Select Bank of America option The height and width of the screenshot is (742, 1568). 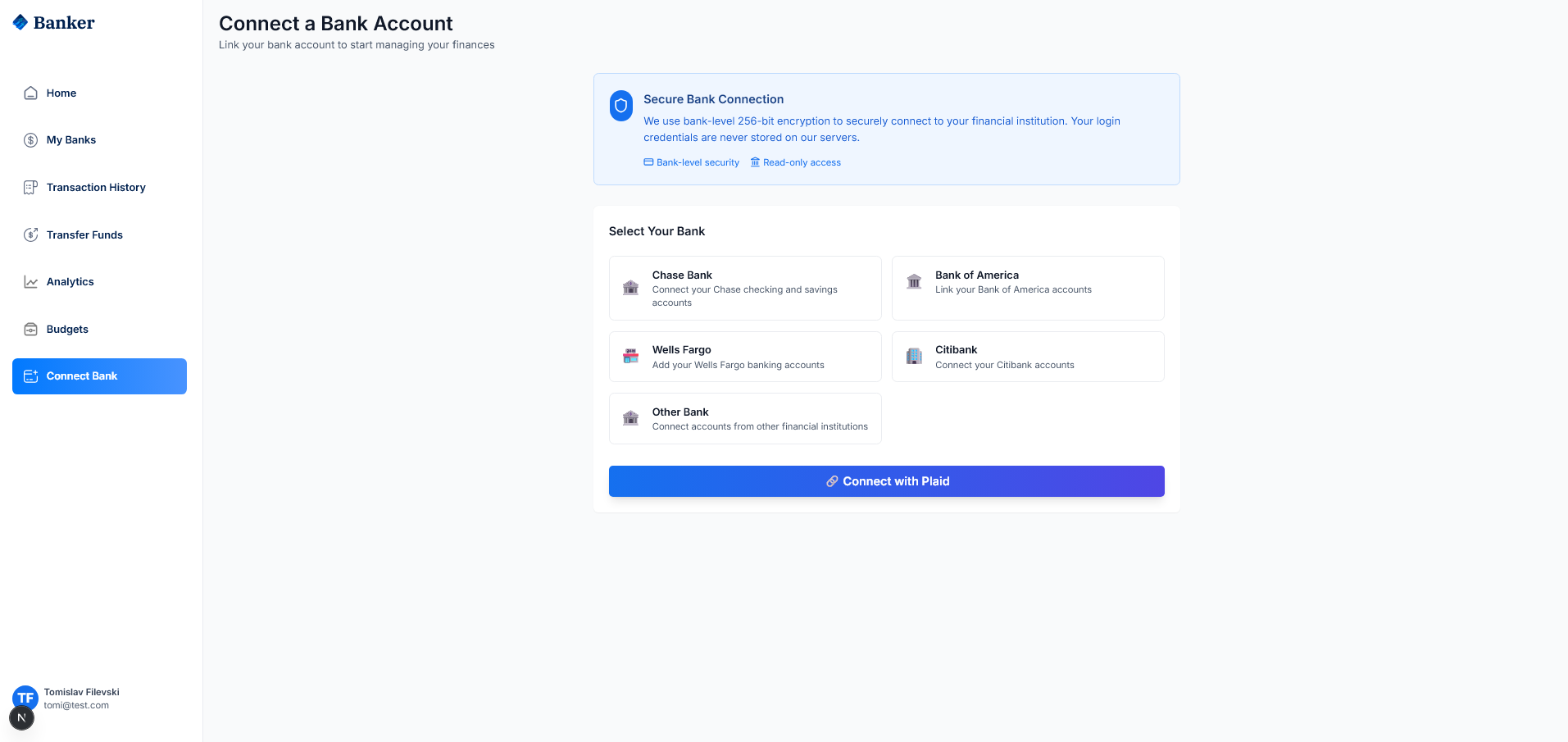[1027, 288]
